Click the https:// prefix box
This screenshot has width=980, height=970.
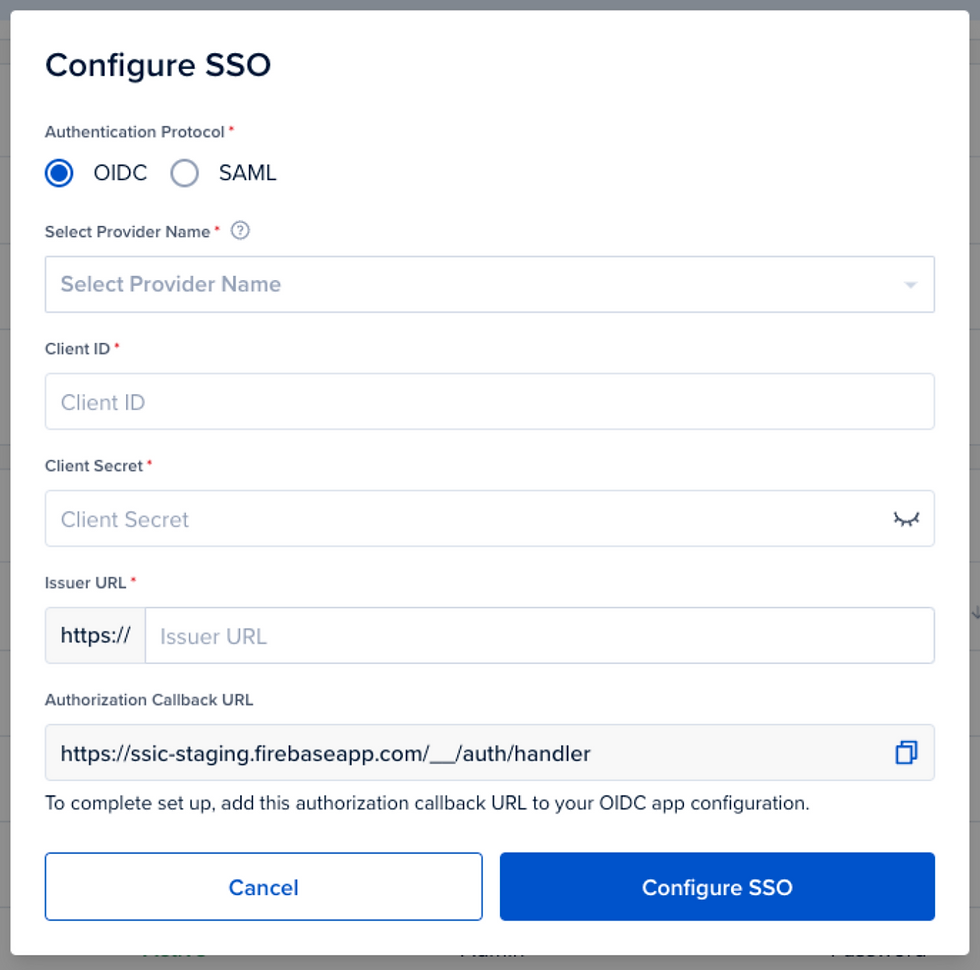click(x=95, y=636)
